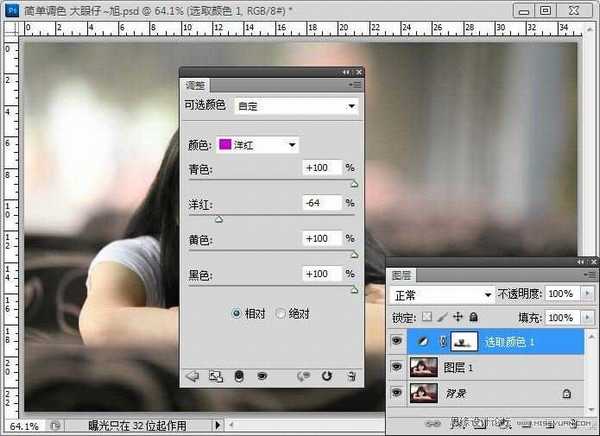Hide the 图层 1 layer
The image size is (600, 436).
(397, 367)
